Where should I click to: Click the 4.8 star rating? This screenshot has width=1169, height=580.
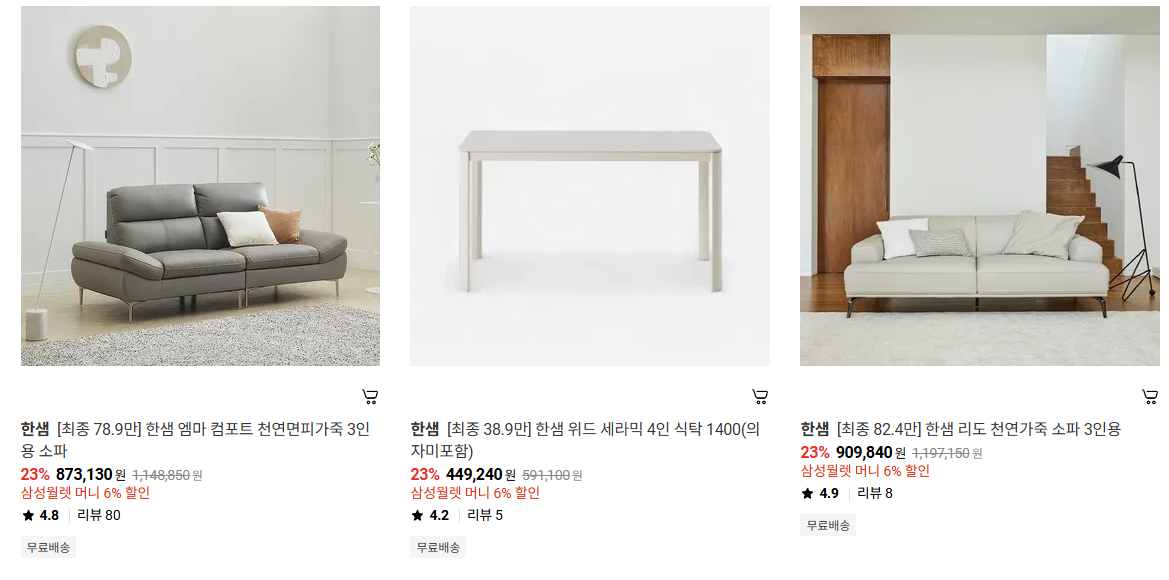(x=41, y=515)
